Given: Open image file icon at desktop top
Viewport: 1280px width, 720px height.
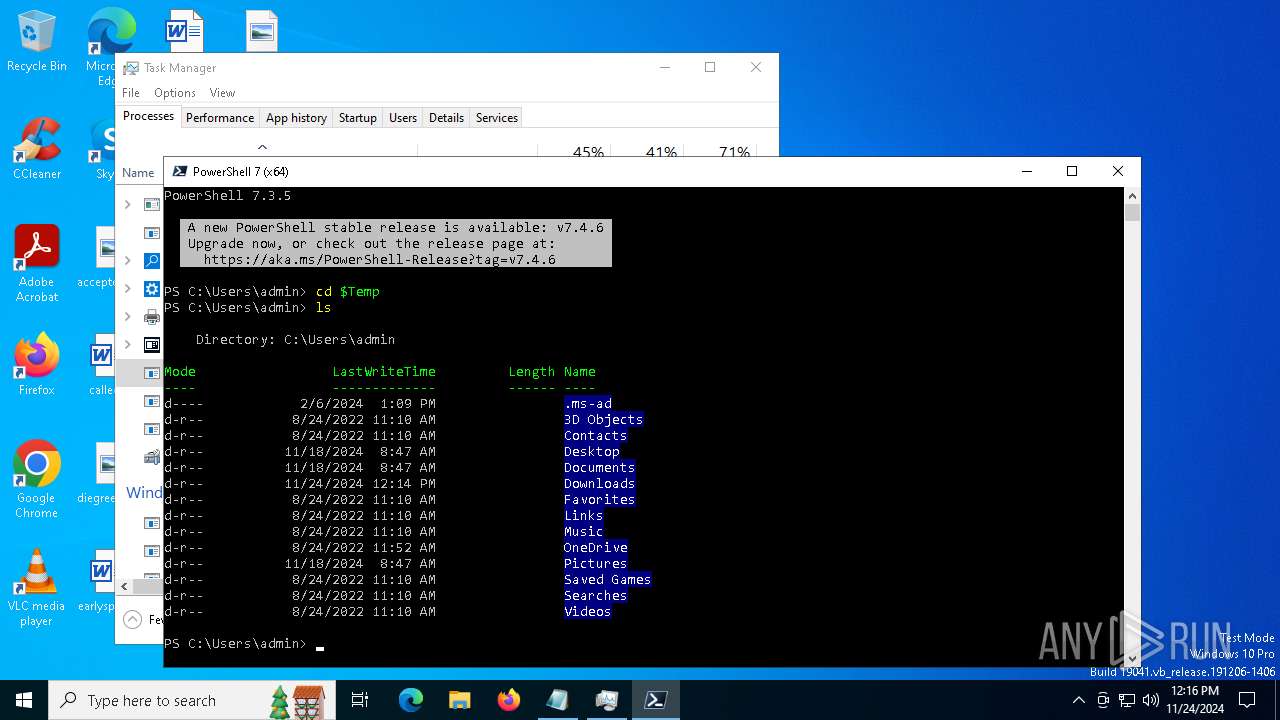Looking at the screenshot, I should (261, 30).
